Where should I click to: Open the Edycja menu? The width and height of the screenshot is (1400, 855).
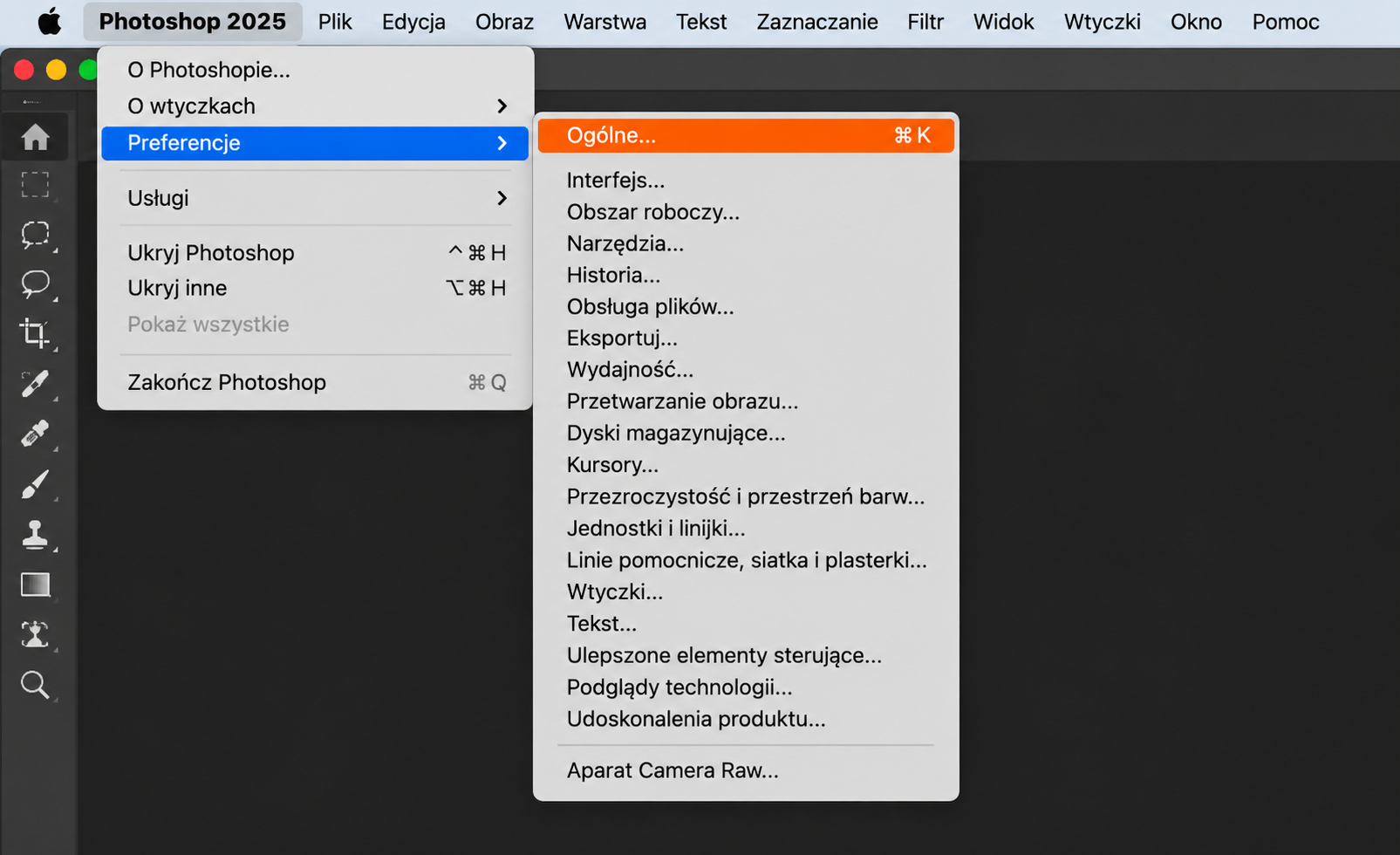pos(413,22)
